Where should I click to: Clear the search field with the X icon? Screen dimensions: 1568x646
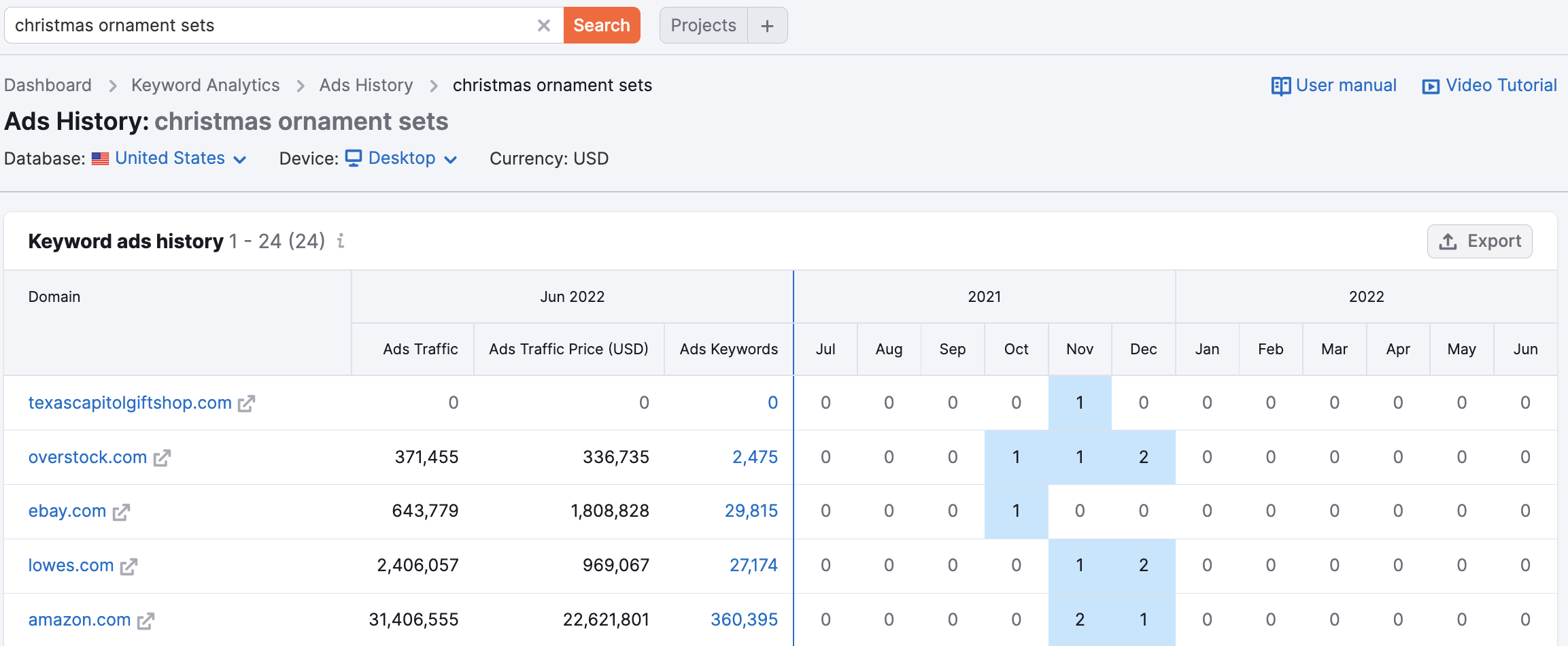click(x=543, y=26)
